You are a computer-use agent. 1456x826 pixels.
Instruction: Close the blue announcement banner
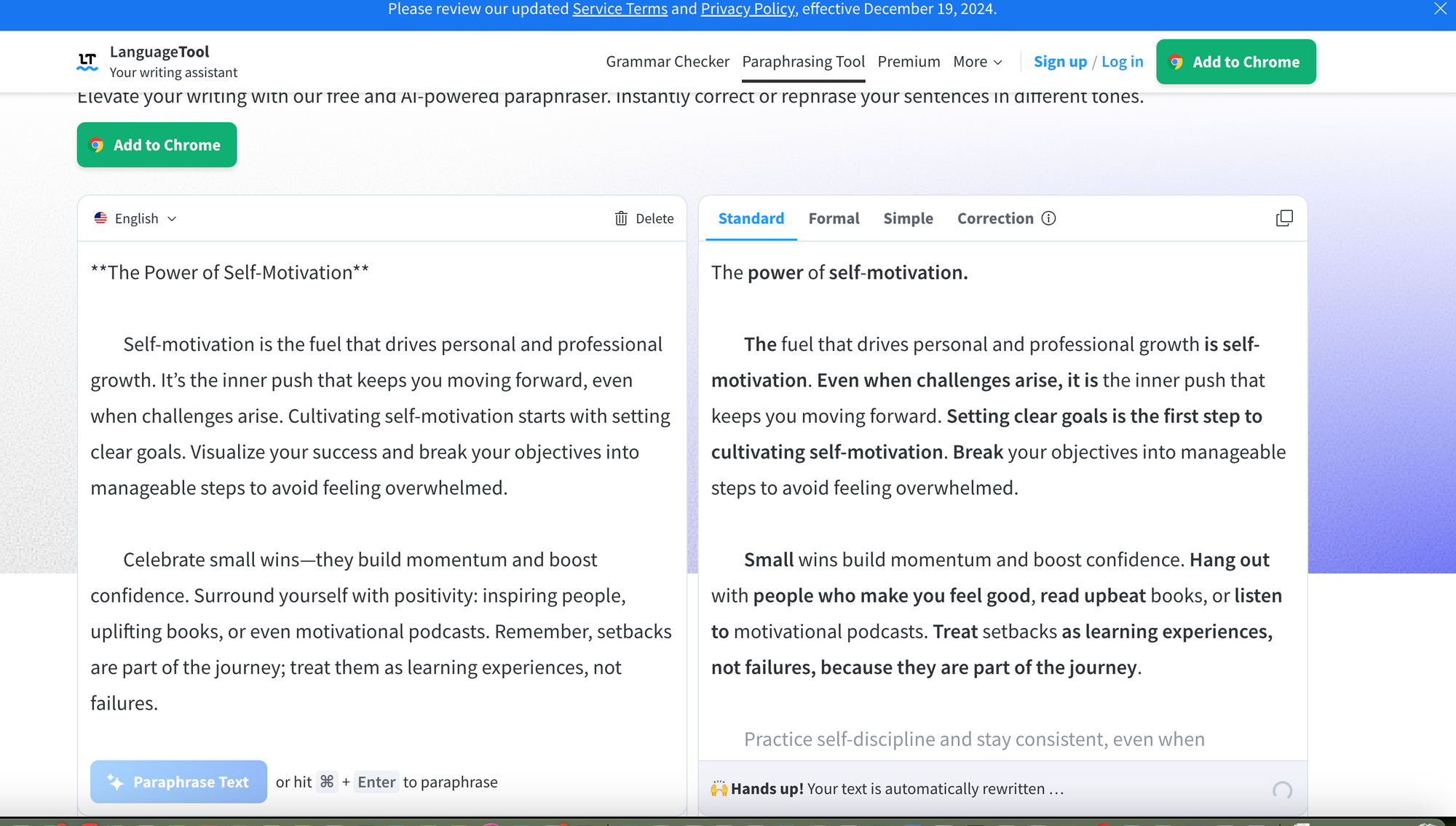coord(1440,9)
